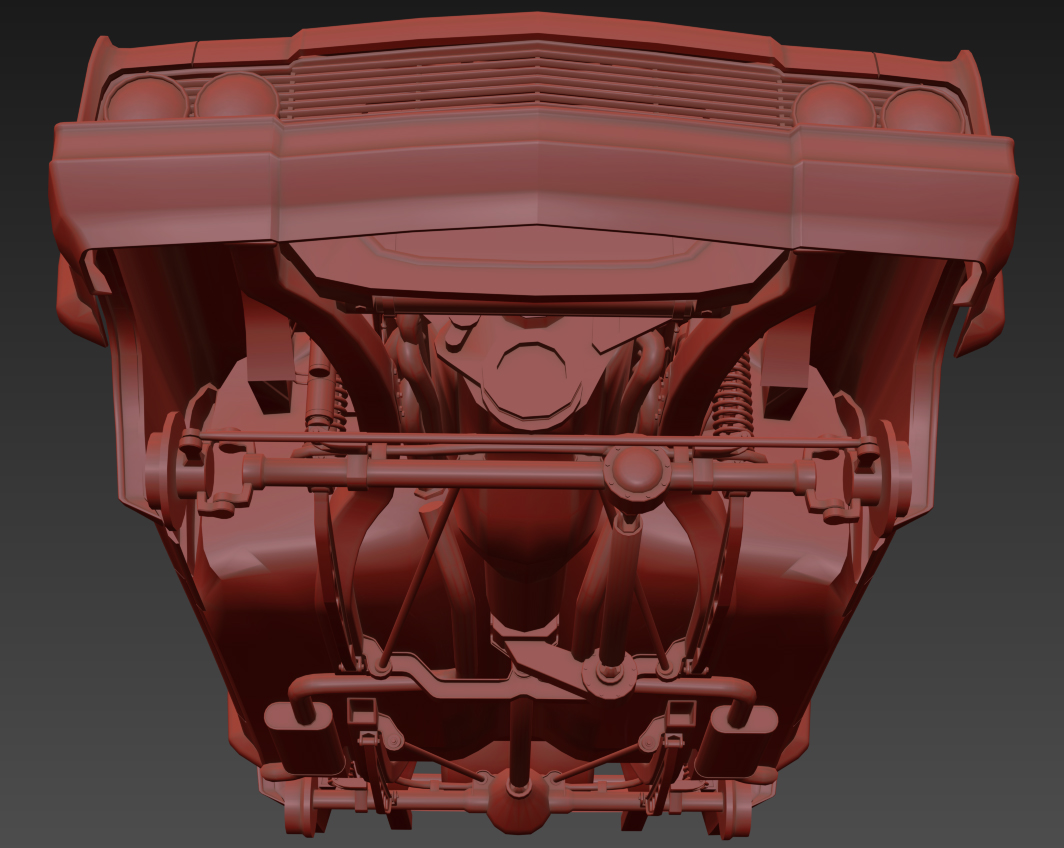Select the far-right outer headlight on the model
Image resolution: width=1064 pixels, height=848 pixels.
pyautogui.click(x=926, y=109)
